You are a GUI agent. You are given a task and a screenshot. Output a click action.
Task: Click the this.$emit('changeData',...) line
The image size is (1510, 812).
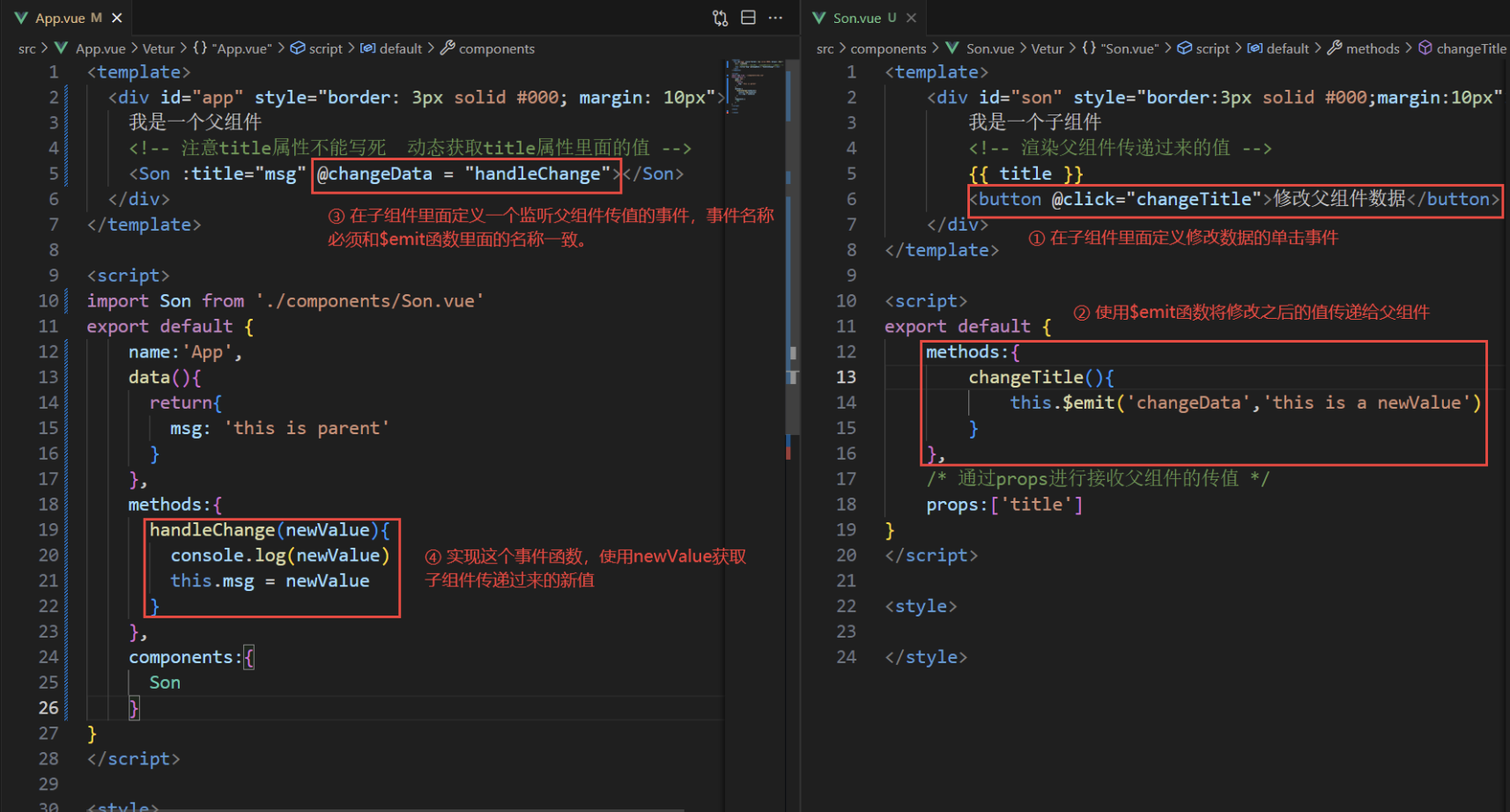(1246, 403)
